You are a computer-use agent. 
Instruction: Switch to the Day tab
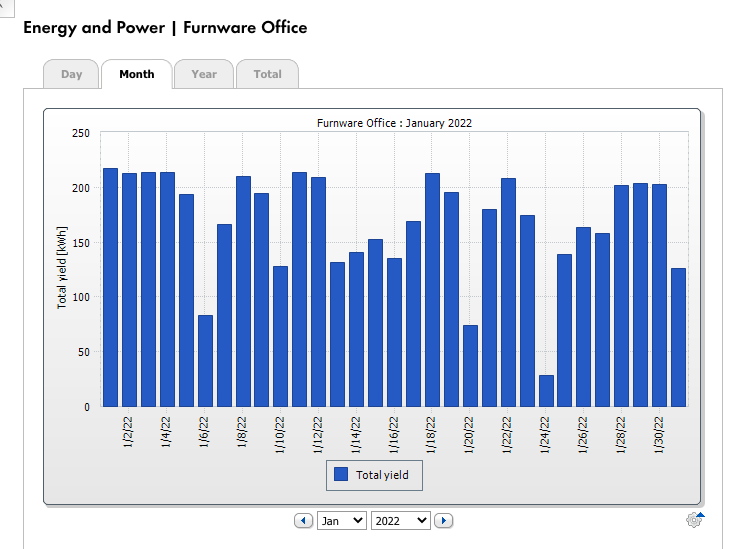pyautogui.click(x=71, y=74)
